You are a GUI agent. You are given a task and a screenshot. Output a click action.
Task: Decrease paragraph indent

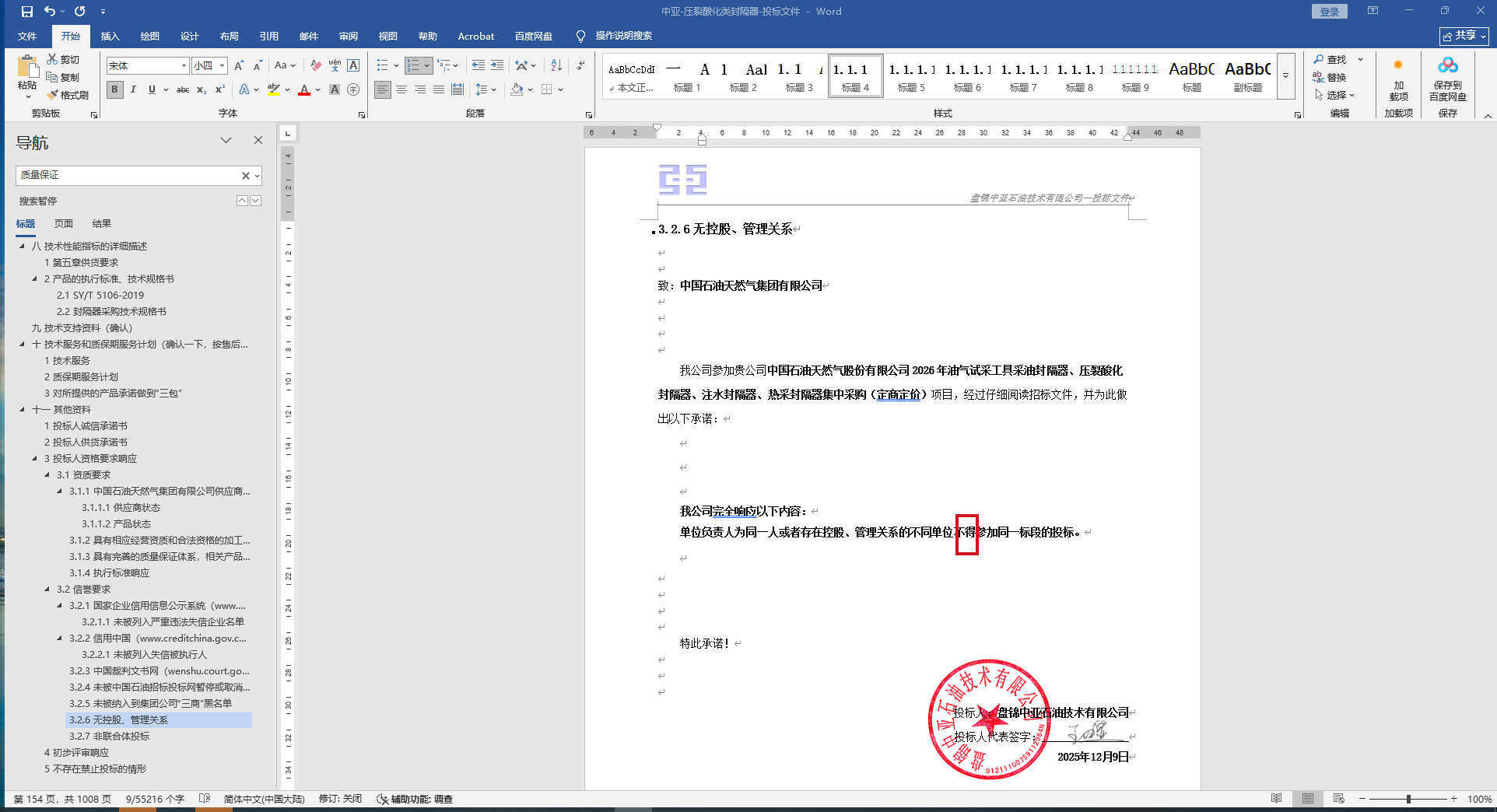[x=479, y=66]
